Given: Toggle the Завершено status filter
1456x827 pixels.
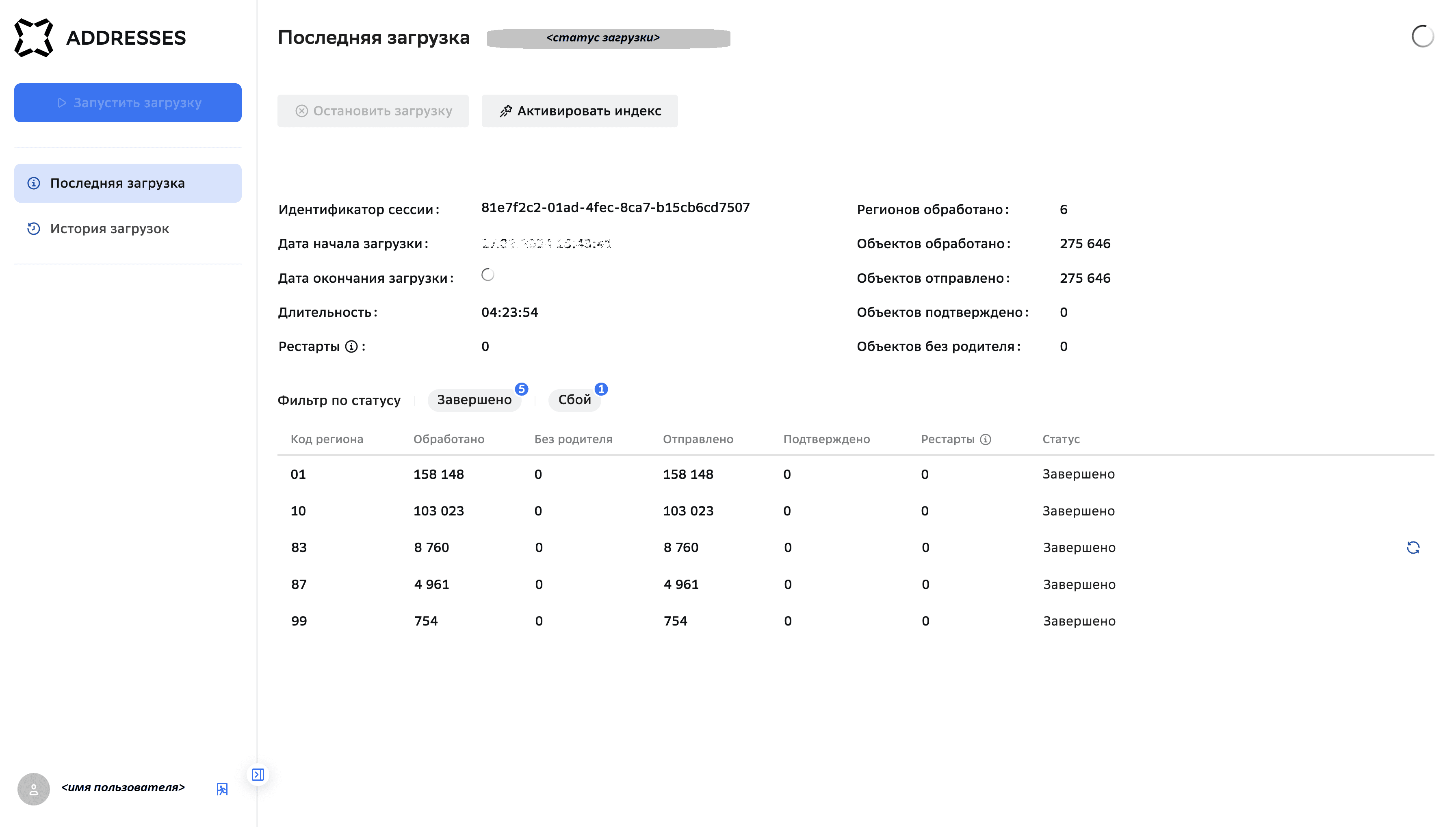Looking at the screenshot, I should click(474, 400).
